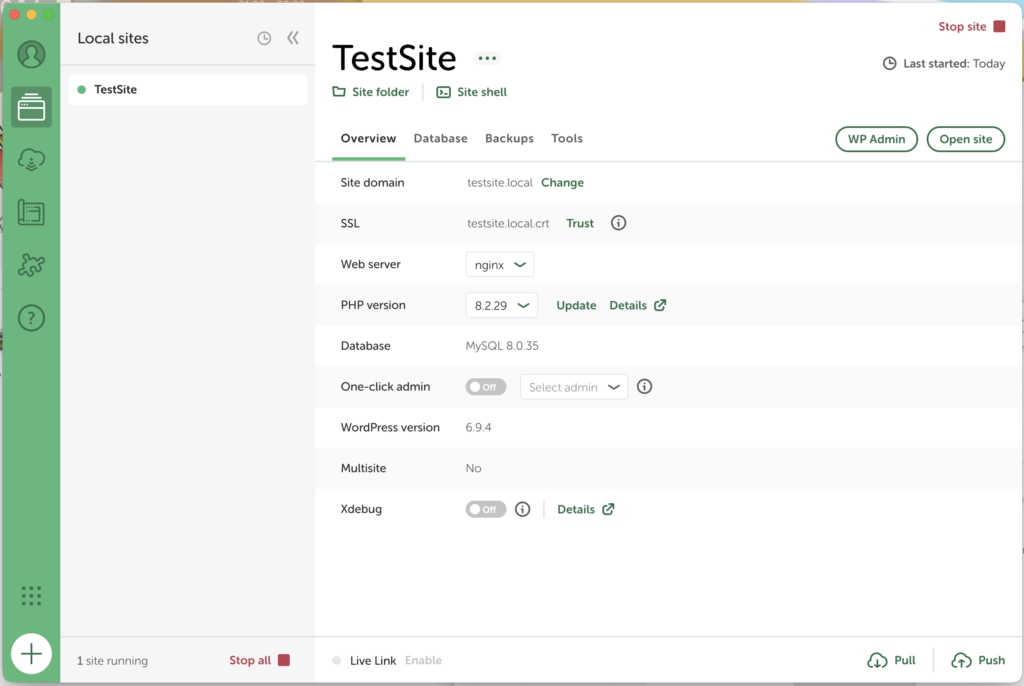Open the PHP version 8.2.29 dropdown
1024x686 pixels.
click(x=502, y=305)
